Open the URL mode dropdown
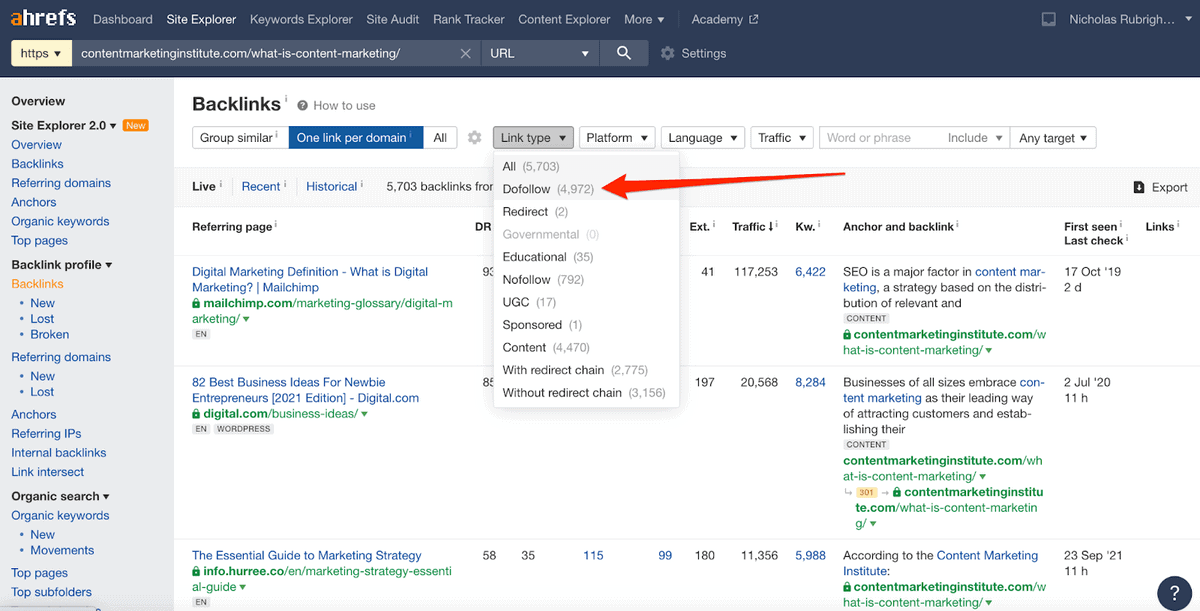Image resolution: width=1200 pixels, height=611 pixels. [540, 53]
